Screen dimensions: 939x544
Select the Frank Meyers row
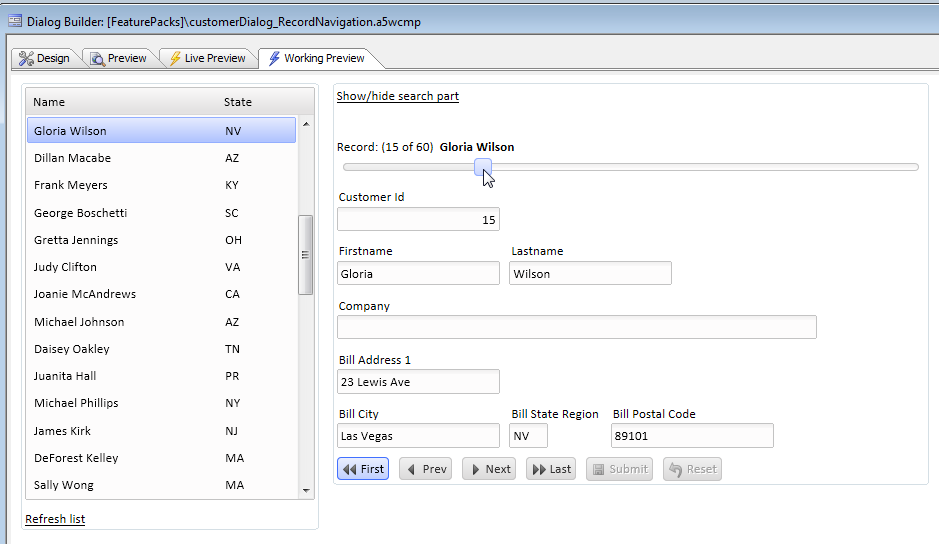162,185
